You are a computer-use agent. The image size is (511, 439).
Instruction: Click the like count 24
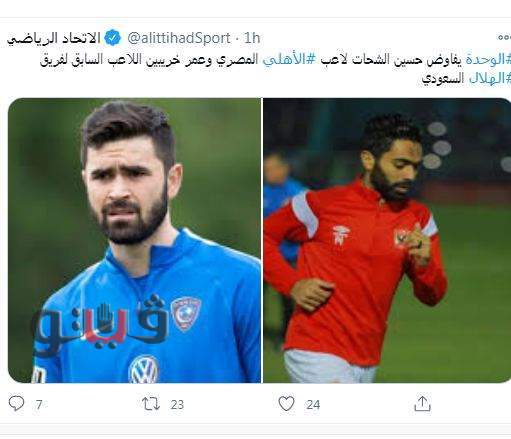coord(313,405)
